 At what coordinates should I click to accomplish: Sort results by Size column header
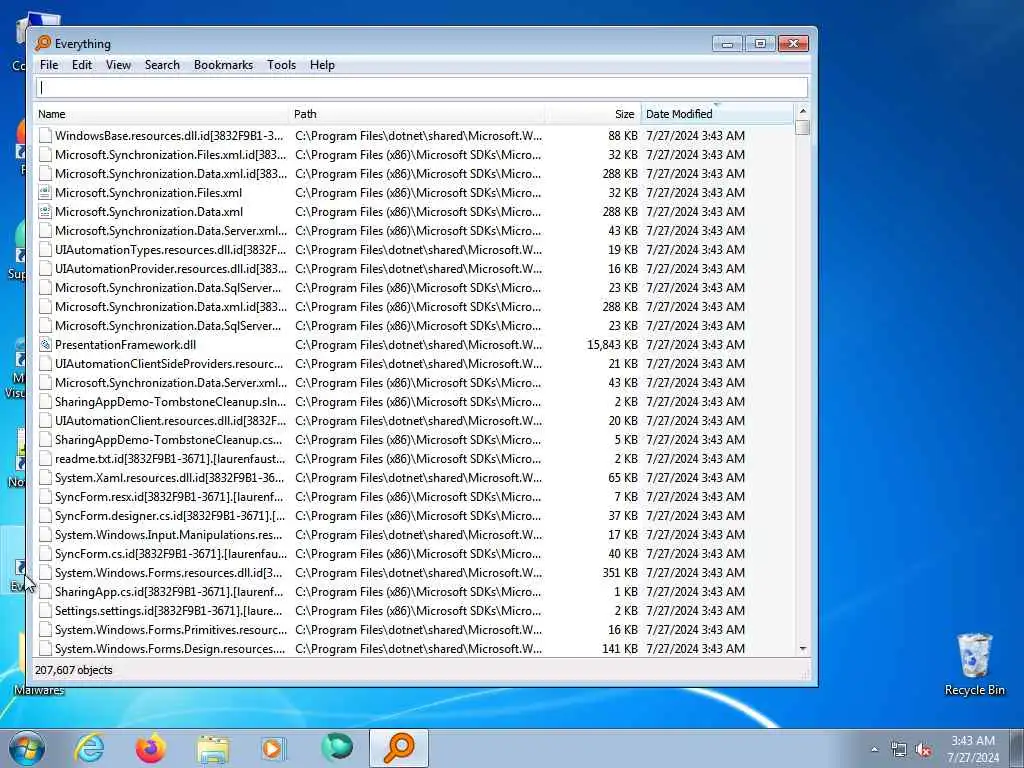593,114
